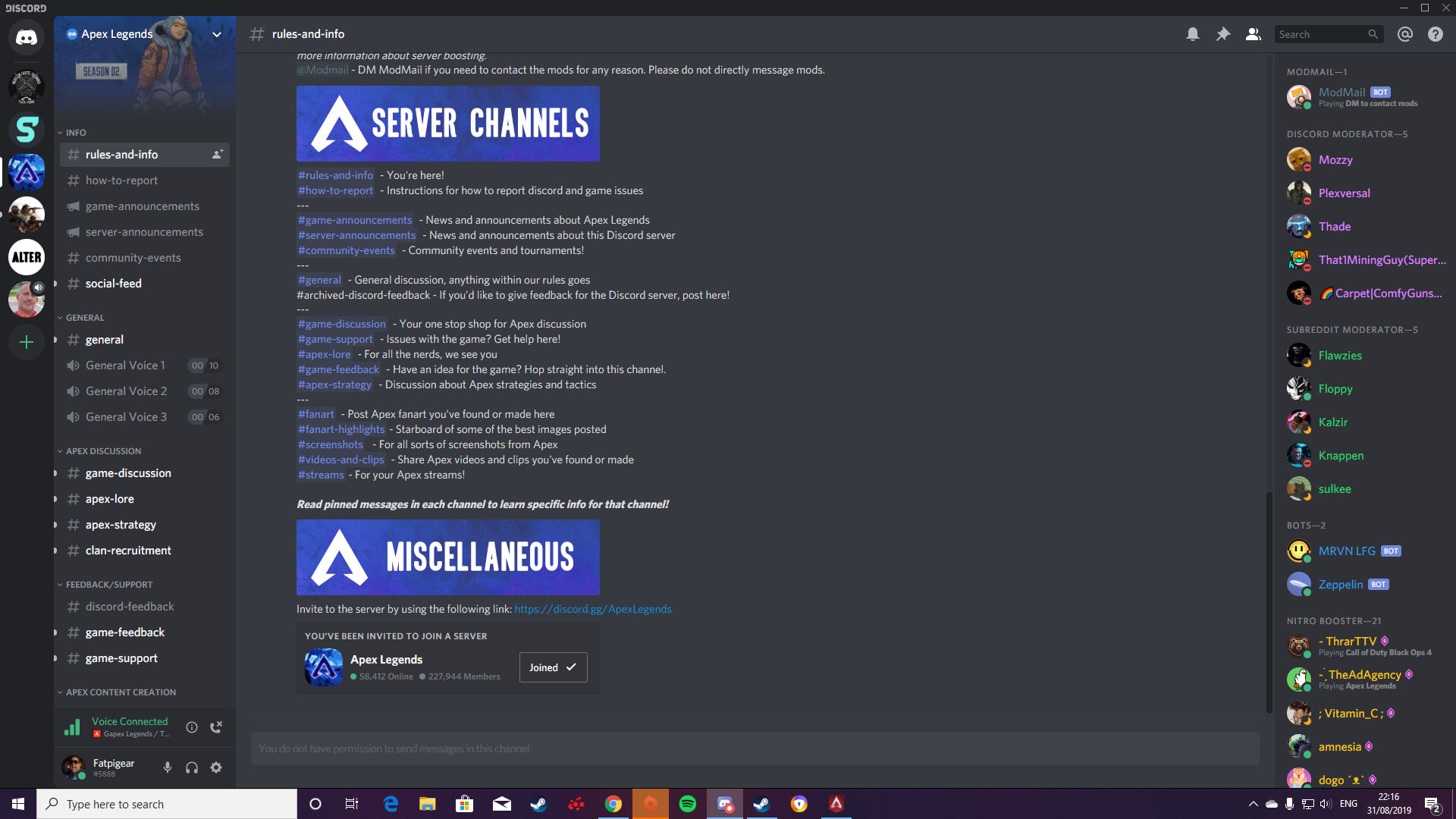Collapse the APEX DISCUSSION category

click(103, 451)
